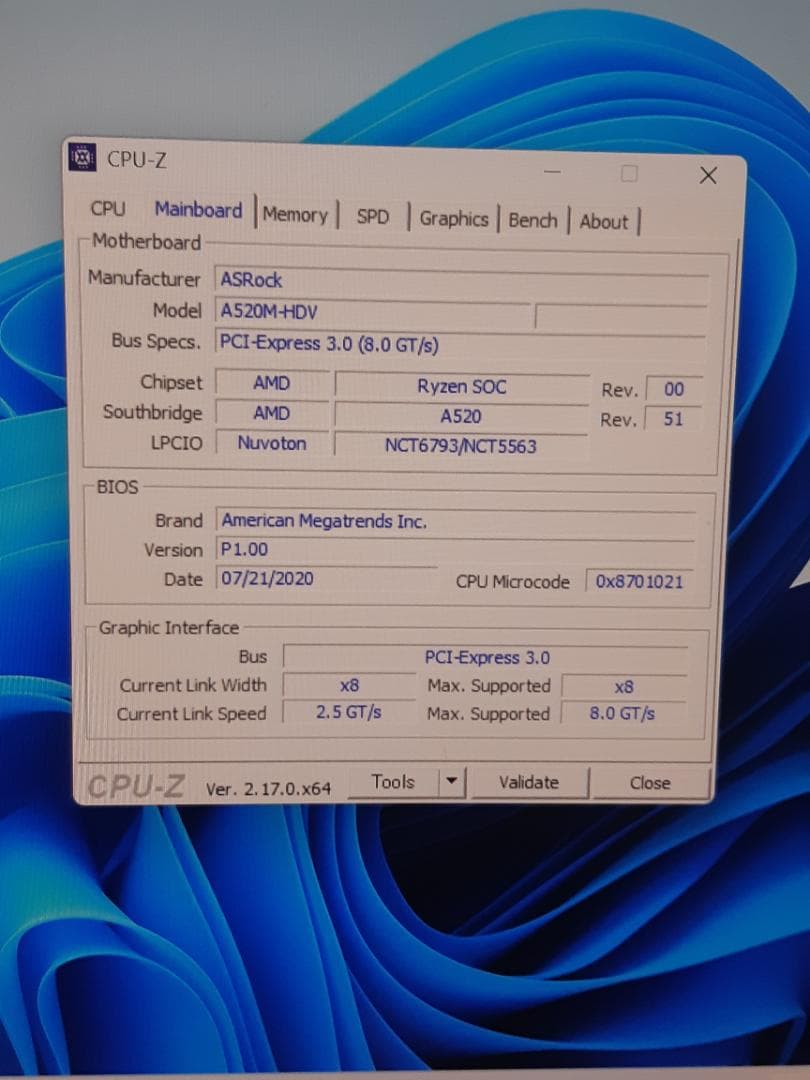Click the CPU-Z icon in title bar

pos(82,157)
